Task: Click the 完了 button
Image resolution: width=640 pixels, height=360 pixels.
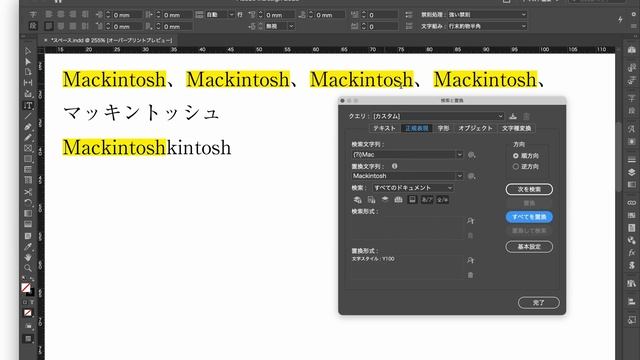Action: pos(538,302)
